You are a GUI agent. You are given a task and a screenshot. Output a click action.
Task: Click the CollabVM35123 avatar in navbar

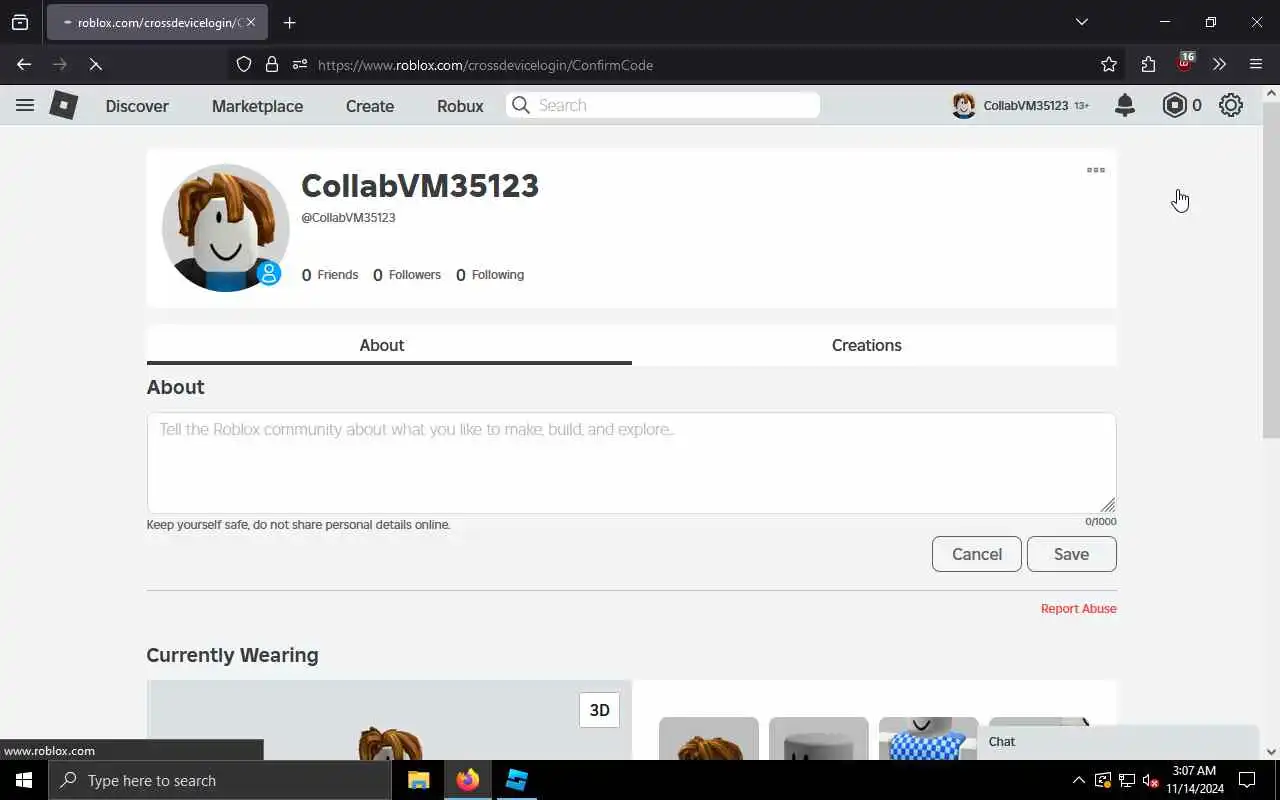point(964,105)
